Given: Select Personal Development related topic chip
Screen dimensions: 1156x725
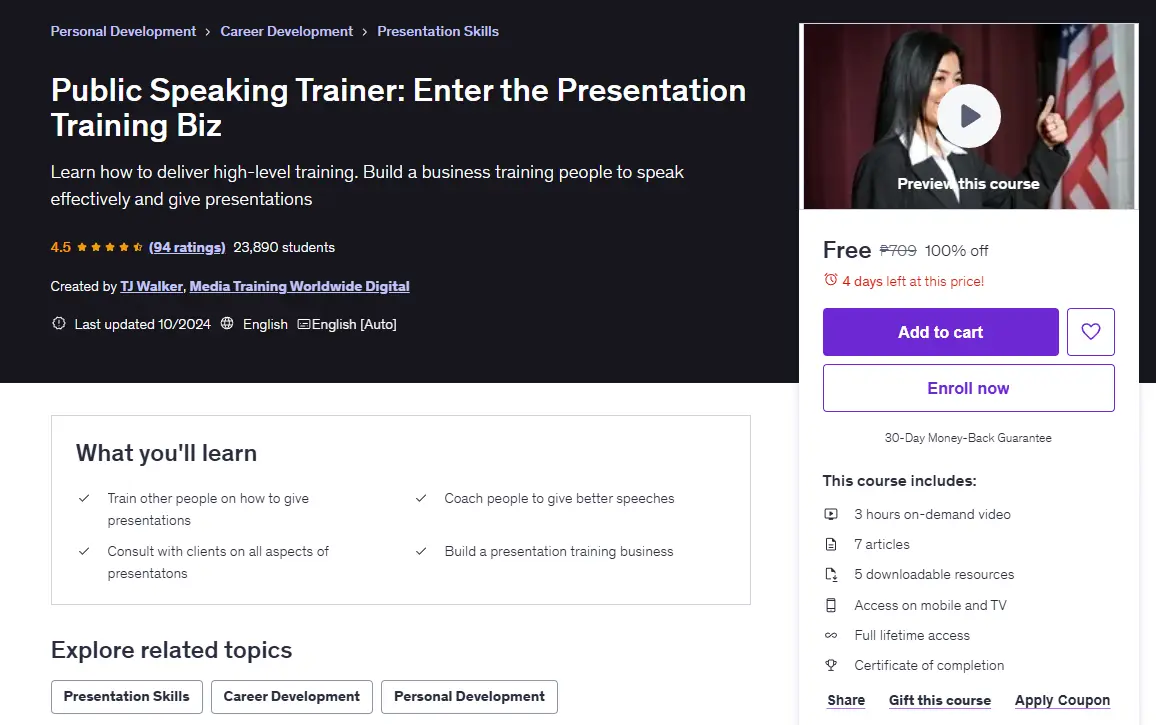Looking at the screenshot, I should [469, 697].
